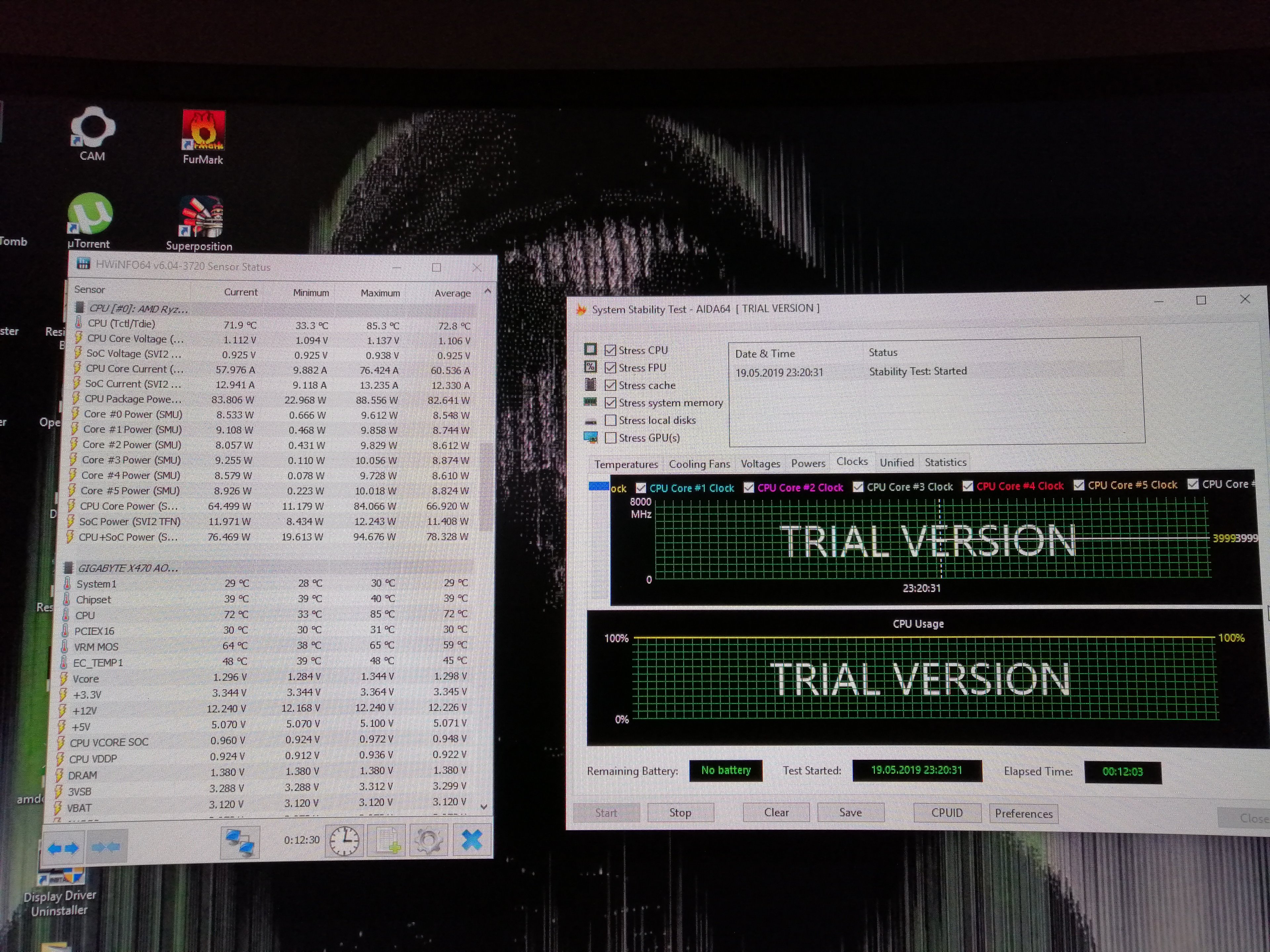Close sensors with HWiNFO blue X icon
This screenshot has height=952, width=1270.
point(472,840)
